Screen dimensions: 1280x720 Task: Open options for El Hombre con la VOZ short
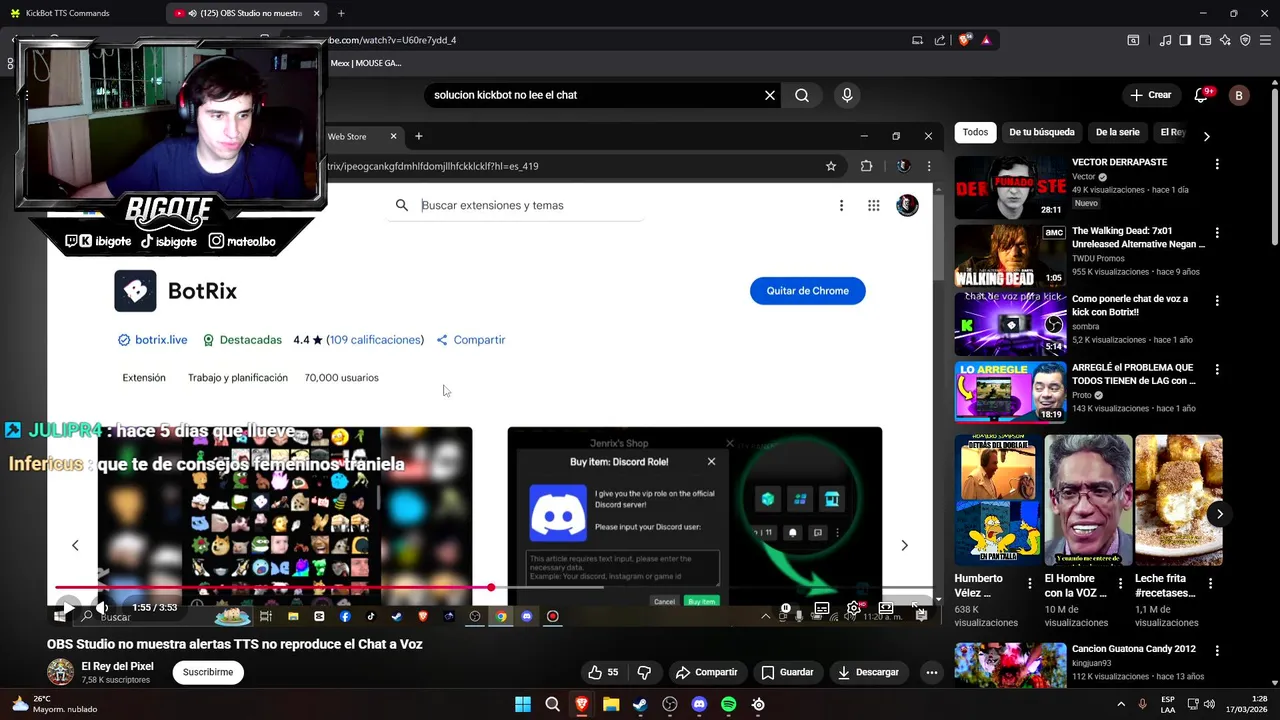click(x=1120, y=583)
